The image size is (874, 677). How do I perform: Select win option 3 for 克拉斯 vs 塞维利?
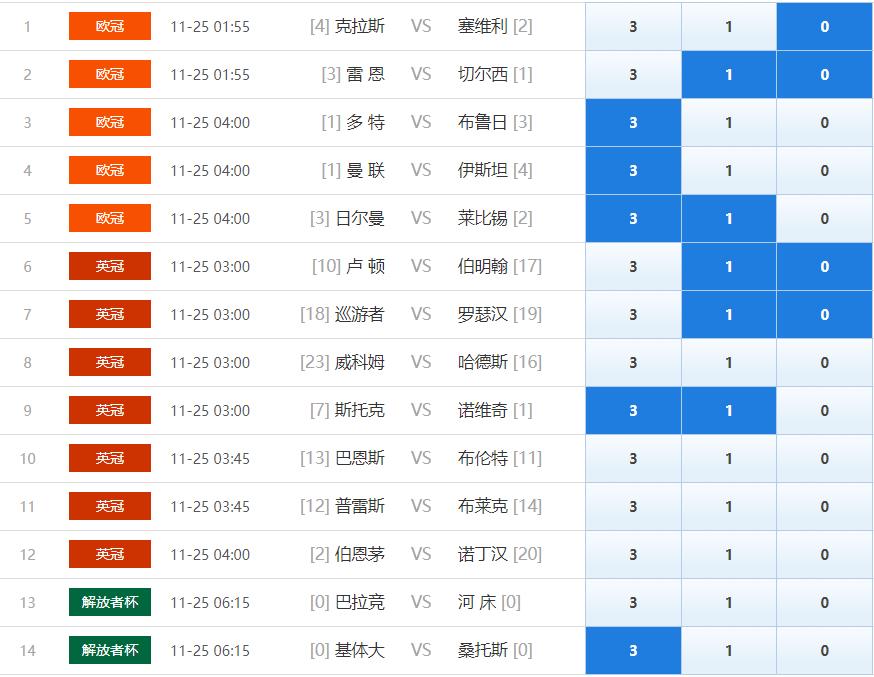tap(633, 27)
